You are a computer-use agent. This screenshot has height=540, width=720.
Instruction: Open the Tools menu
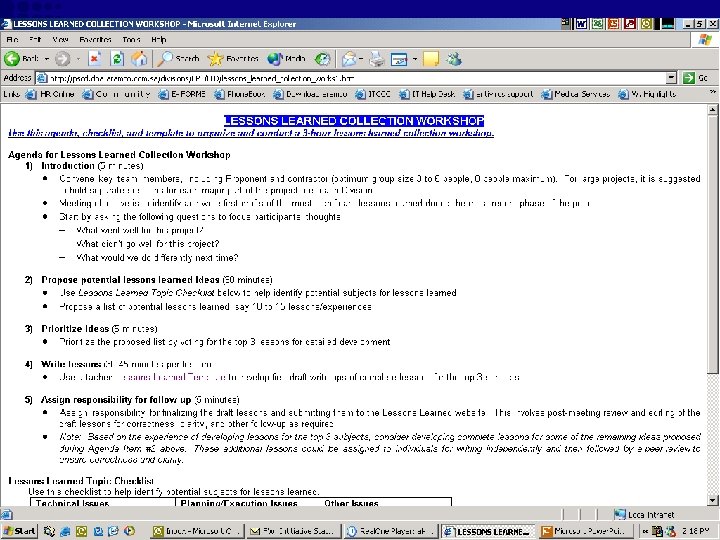131,39
